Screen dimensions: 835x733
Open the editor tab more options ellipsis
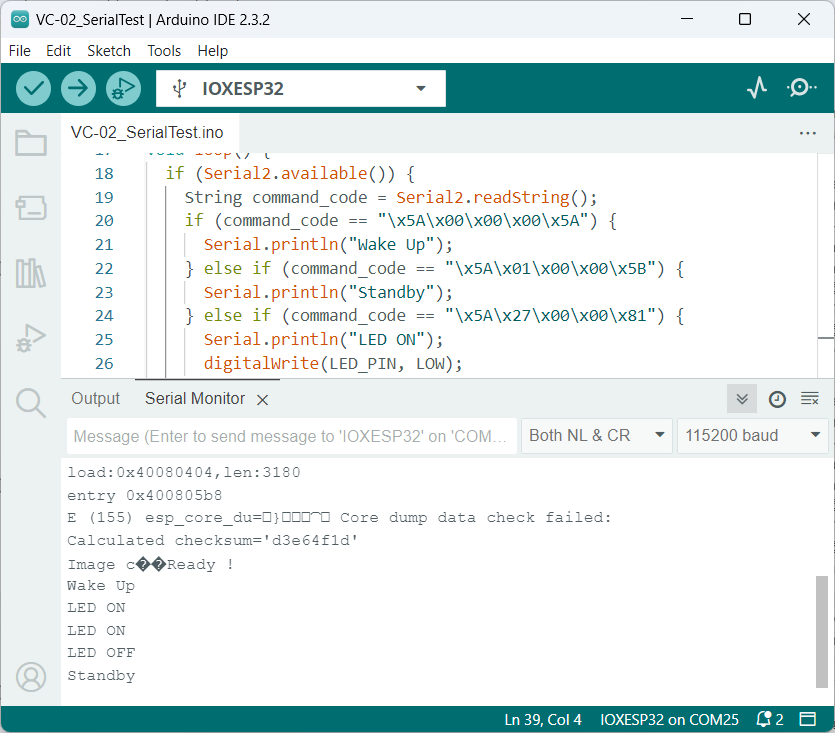click(808, 133)
